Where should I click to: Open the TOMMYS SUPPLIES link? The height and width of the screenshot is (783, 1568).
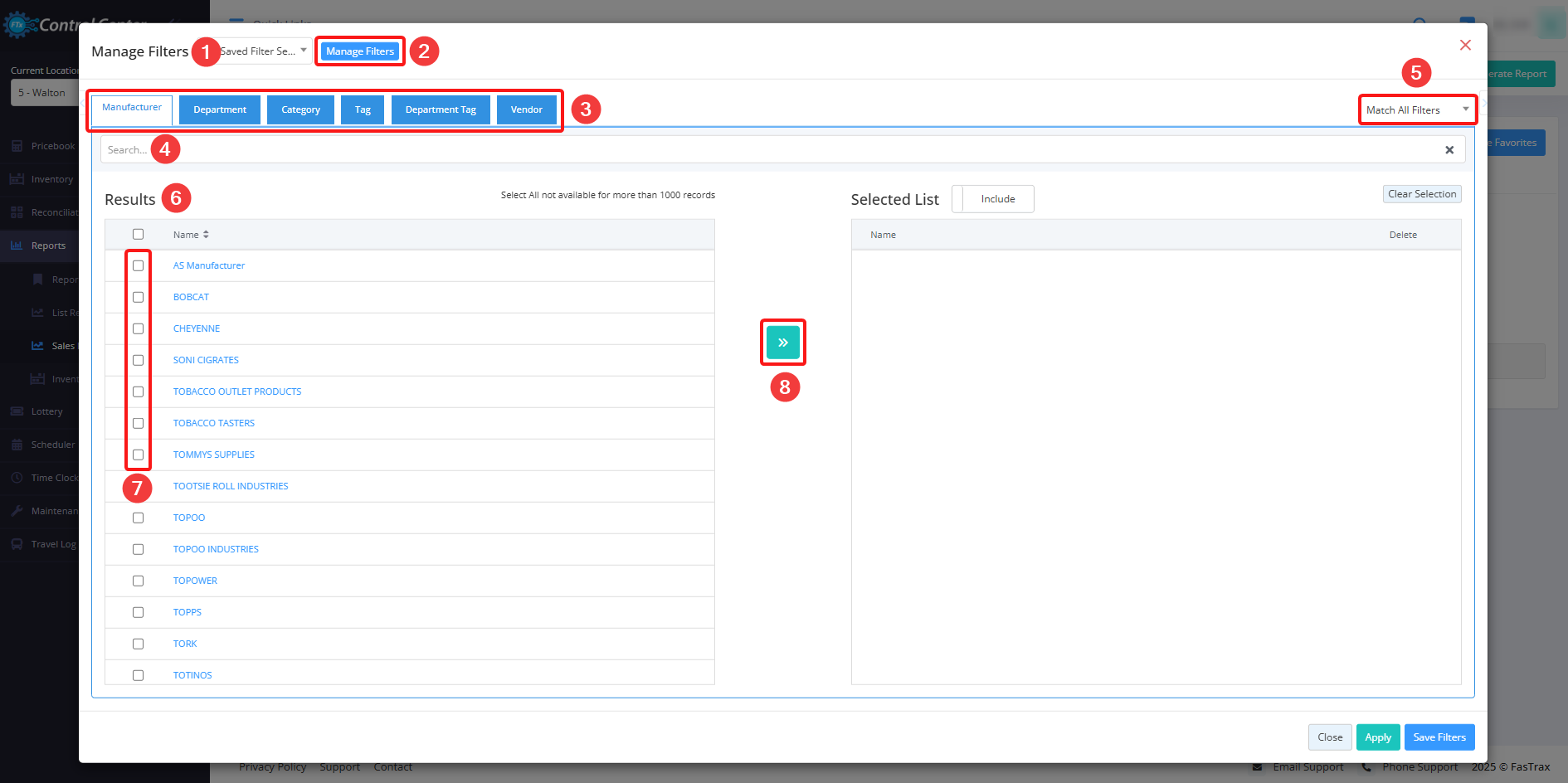(214, 455)
